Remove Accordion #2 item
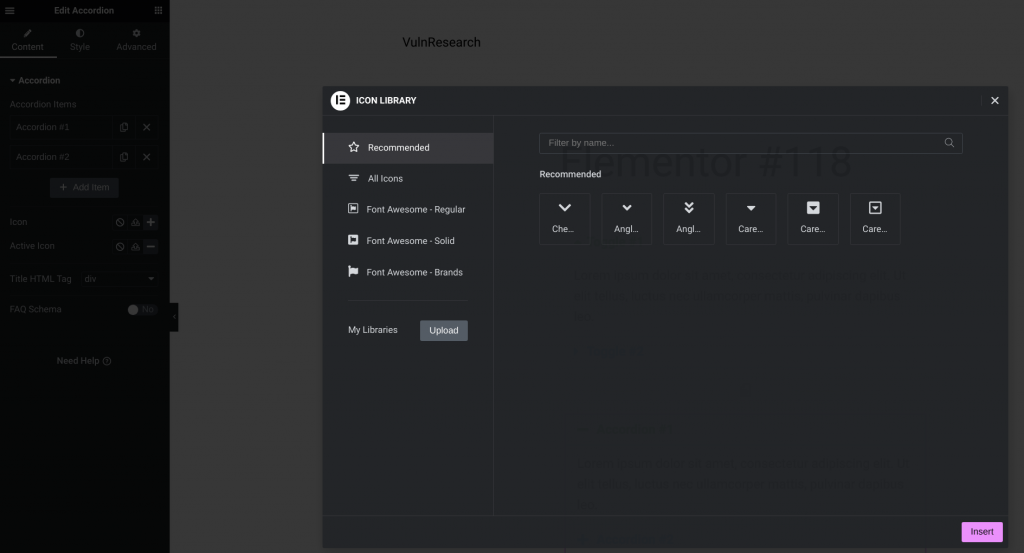This screenshot has height=553, width=1024. click(x=146, y=157)
